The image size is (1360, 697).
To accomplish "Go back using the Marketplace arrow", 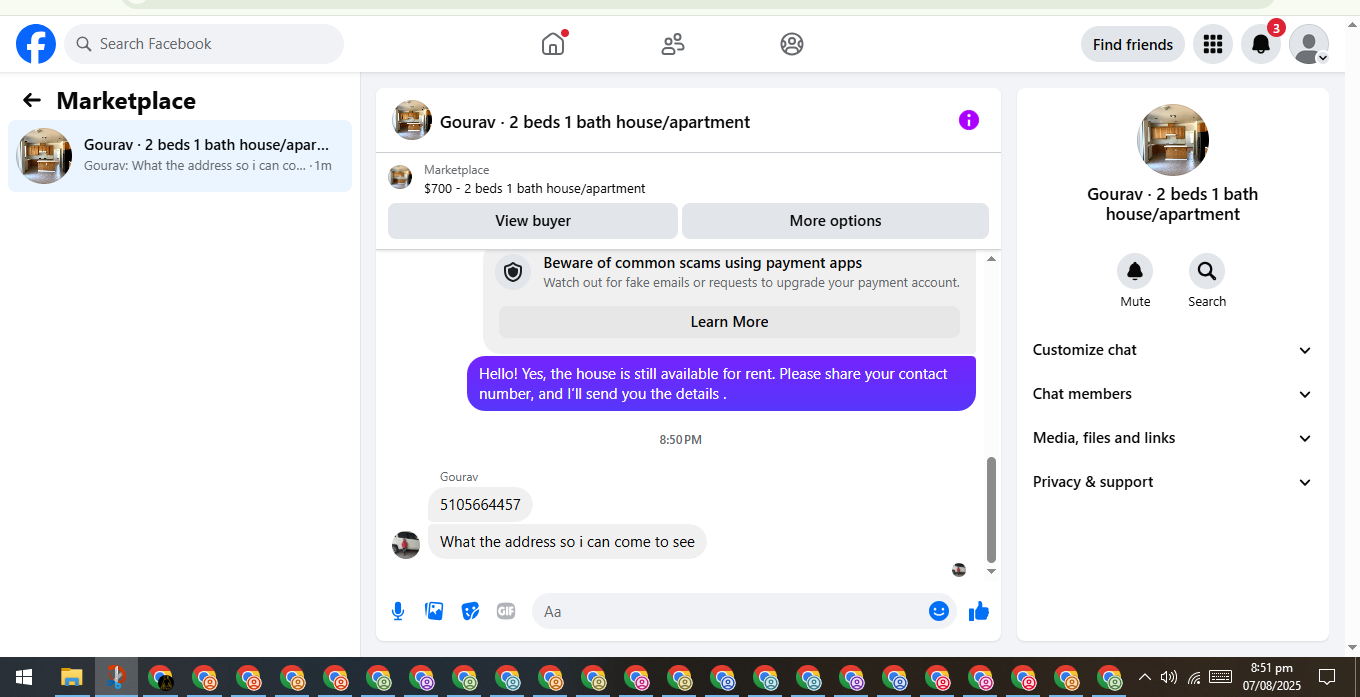I will 32,100.
